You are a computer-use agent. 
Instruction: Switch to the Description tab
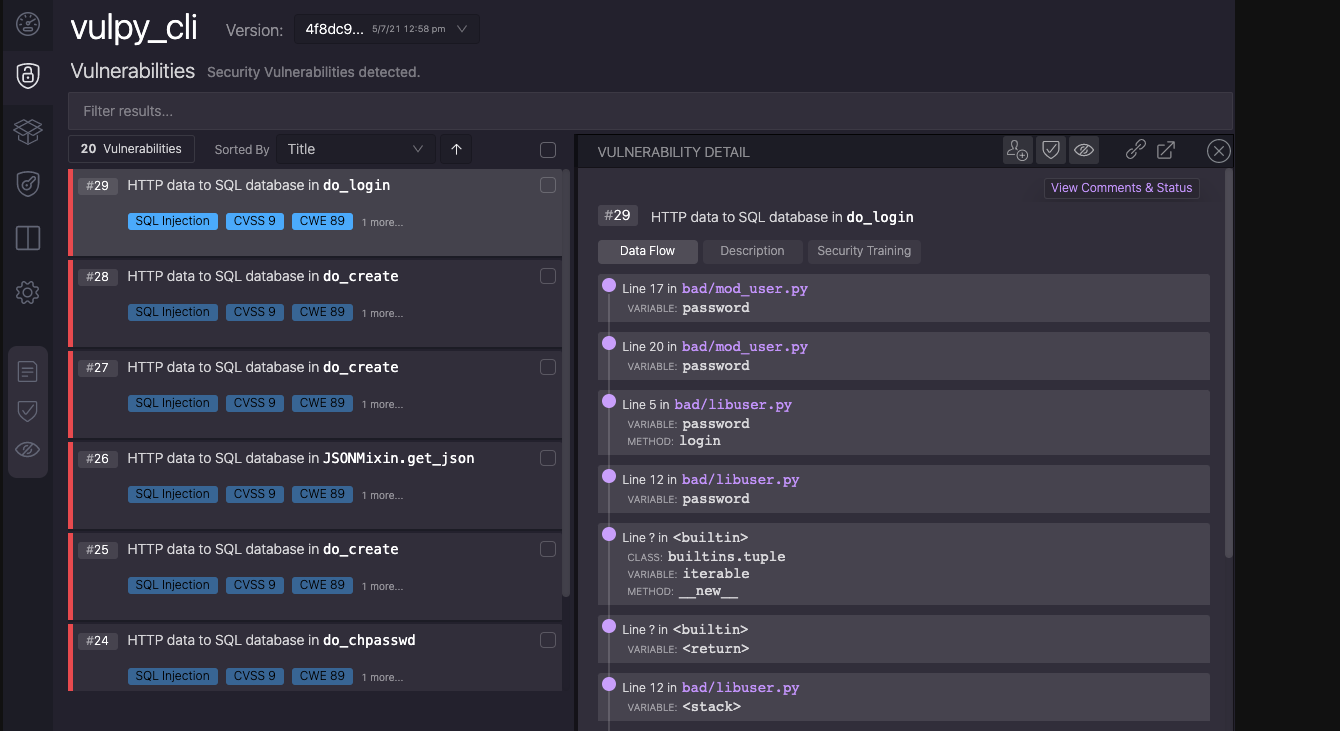point(752,251)
